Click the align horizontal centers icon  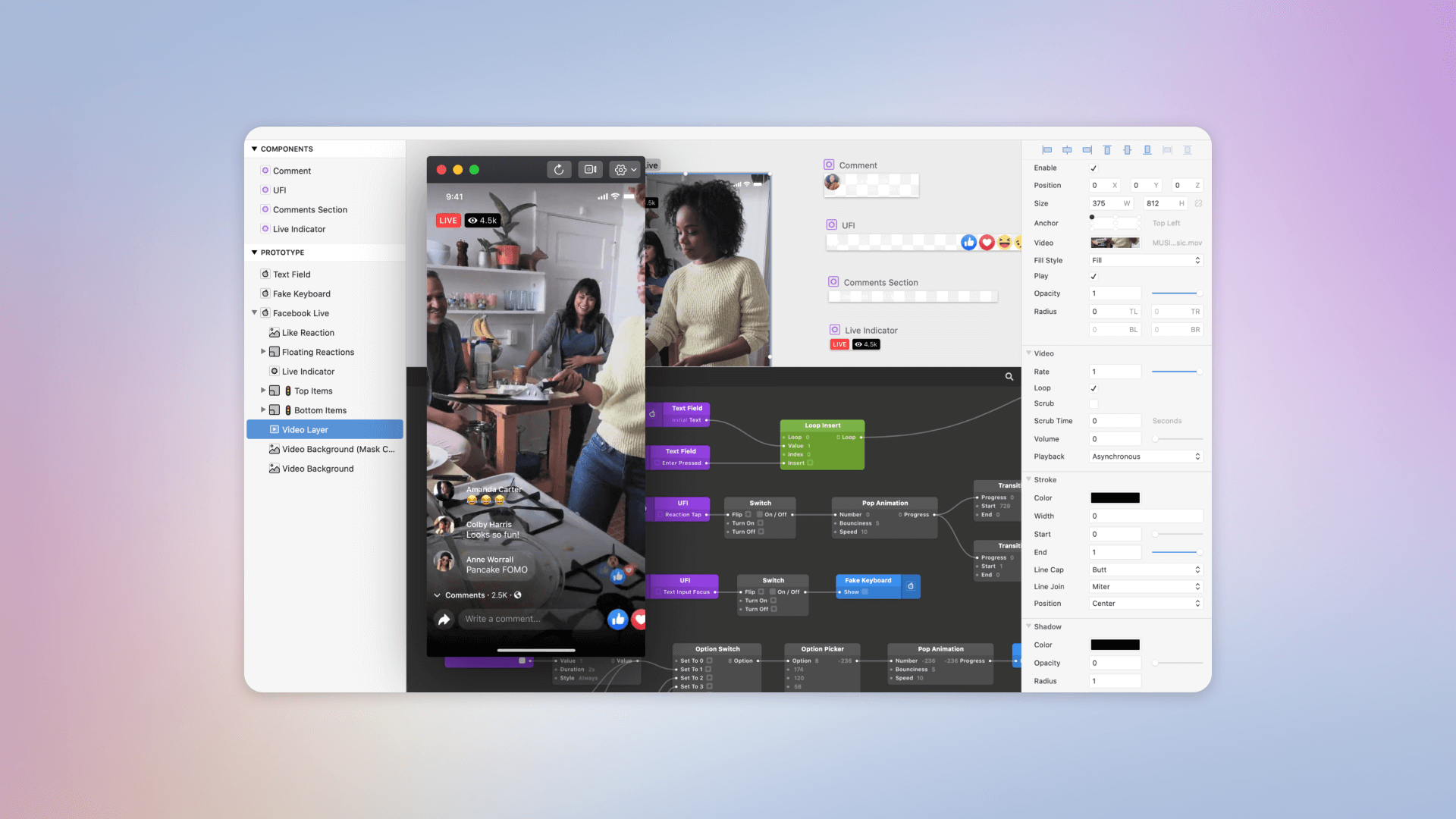(x=1067, y=150)
